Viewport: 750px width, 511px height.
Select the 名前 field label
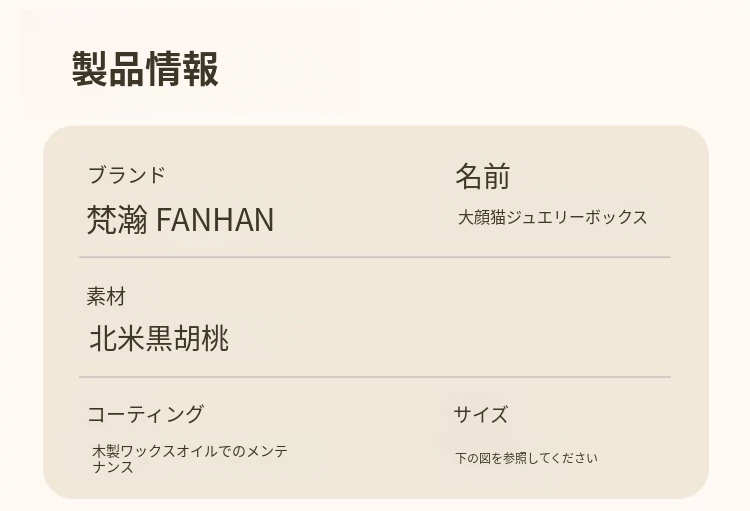click(x=482, y=177)
